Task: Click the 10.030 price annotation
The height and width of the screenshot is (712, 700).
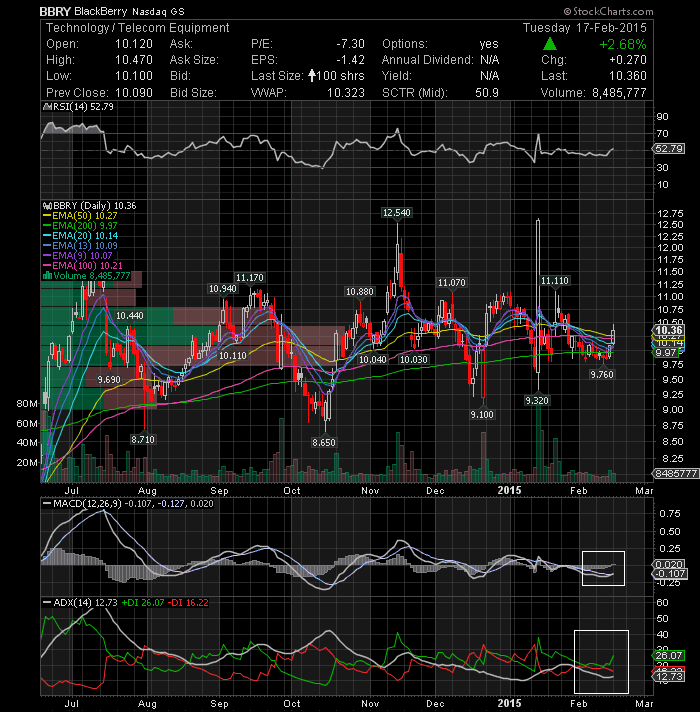Action: [413, 360]
